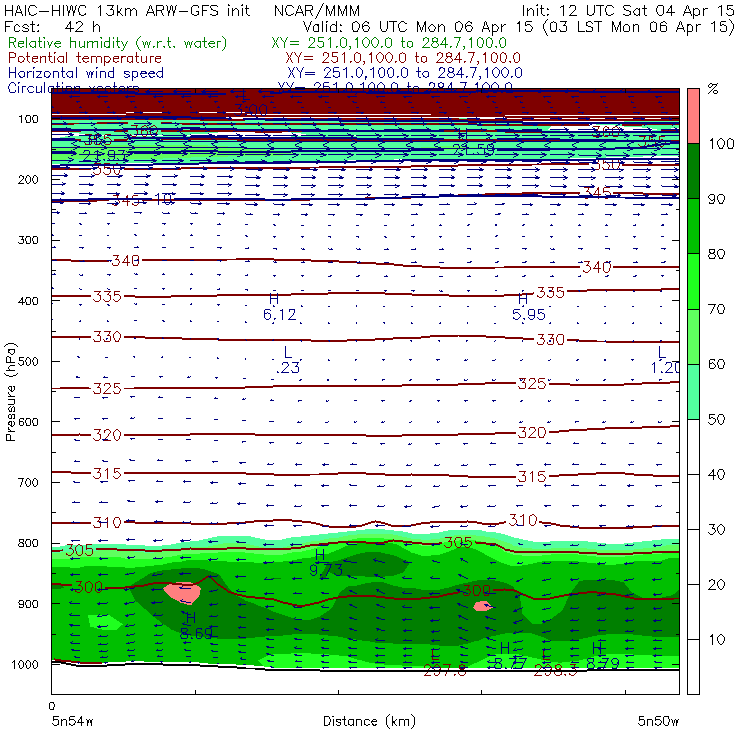The image size is (740, 740).
Task: Click the 'Potential temperature' legend label
Action: (85, 58)
